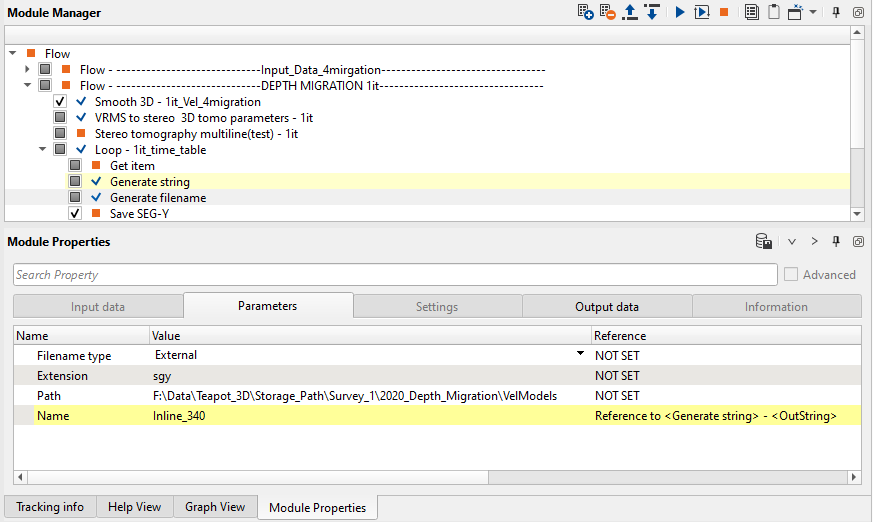Expand the Input_Data_4mirgation flow node
Viewport: 873px width, 522px height.
point(27,70)
